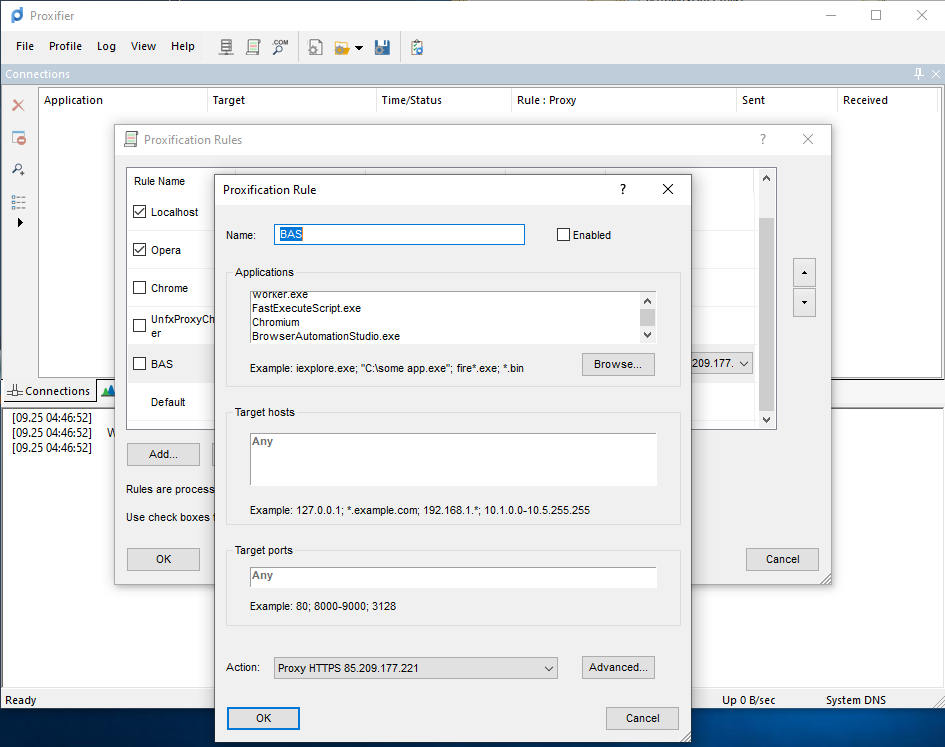Screen dimensions: 945x747
Task: Check the BAS rule checkbox
Action: (x=139, y=364)
